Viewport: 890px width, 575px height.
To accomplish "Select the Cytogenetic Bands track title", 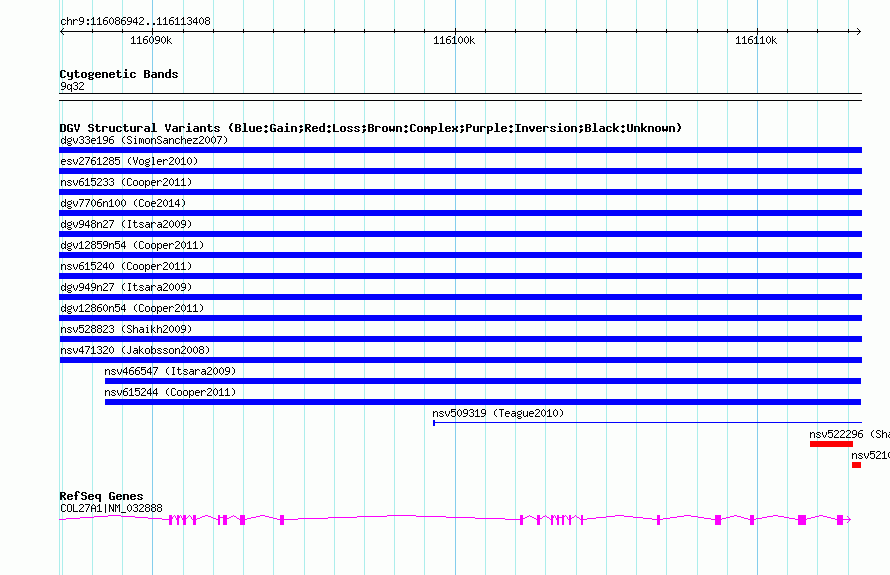I will [x=119, y=74].
